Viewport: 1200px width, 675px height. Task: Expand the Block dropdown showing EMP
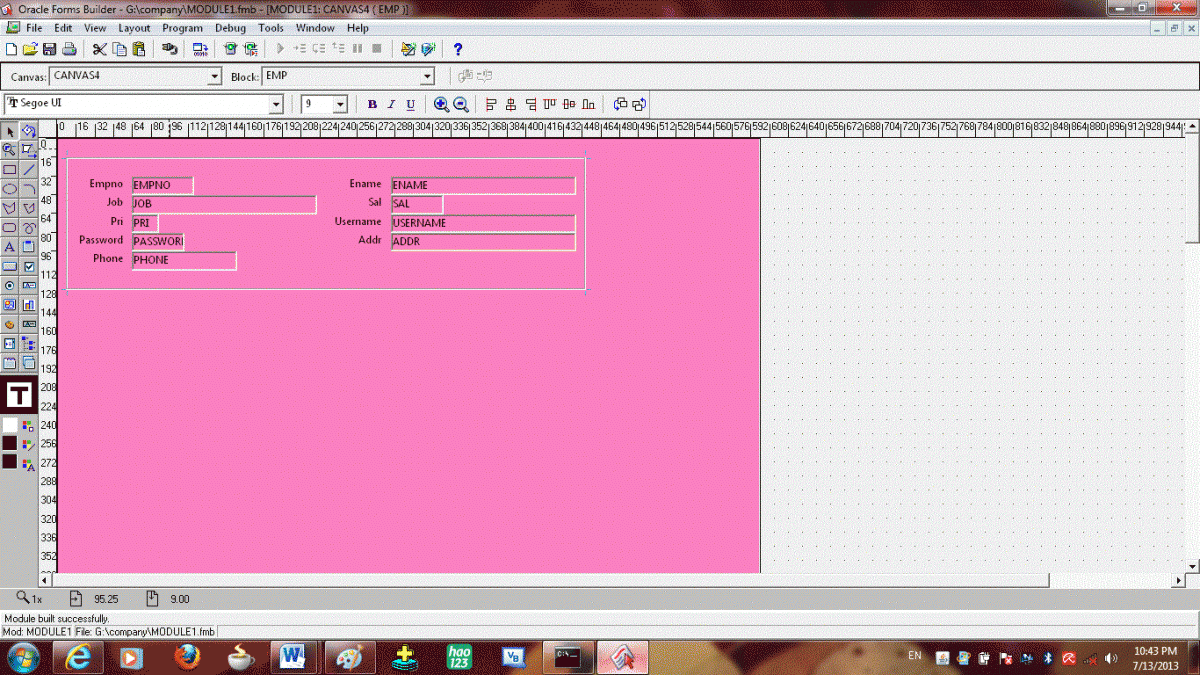[428, 77]
